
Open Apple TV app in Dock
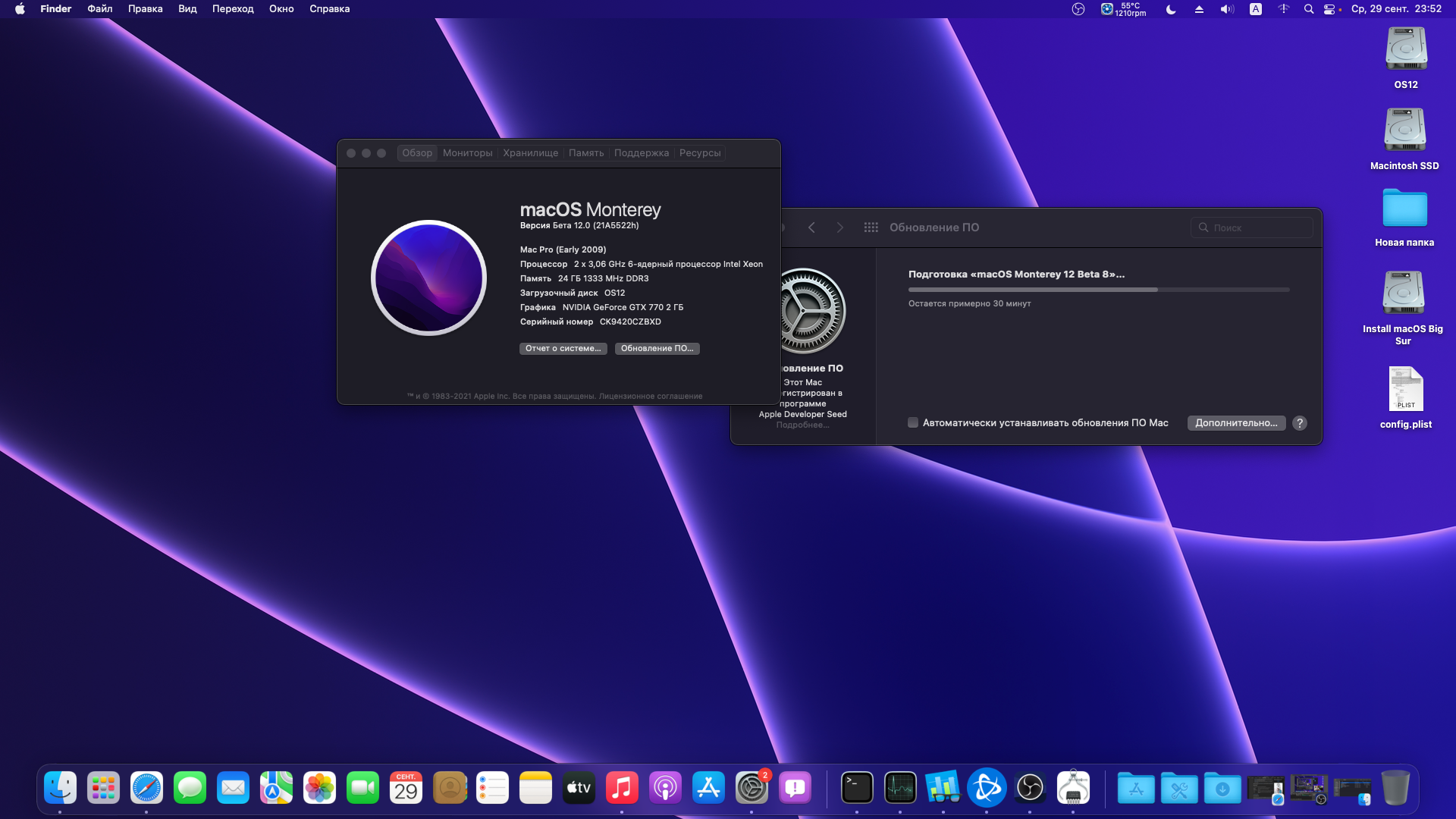click(579, 788)
